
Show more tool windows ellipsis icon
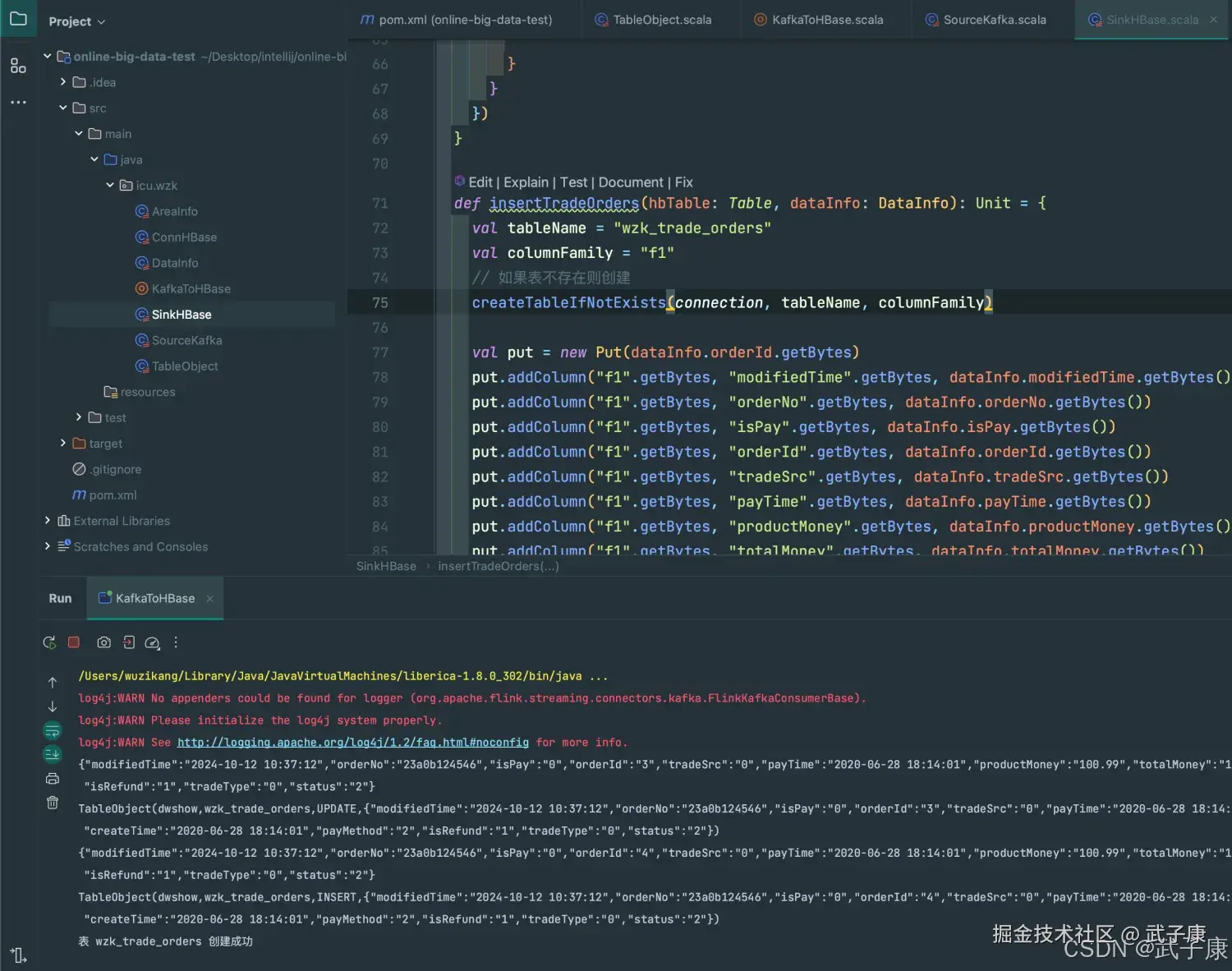(18, 103)
